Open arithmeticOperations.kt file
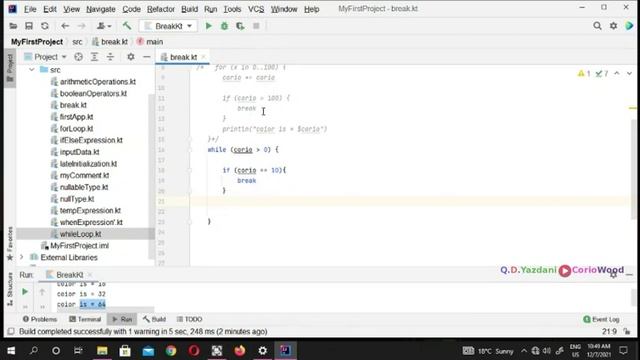The image size is (640, 360). pyautogui.click(x=98, y=82)
